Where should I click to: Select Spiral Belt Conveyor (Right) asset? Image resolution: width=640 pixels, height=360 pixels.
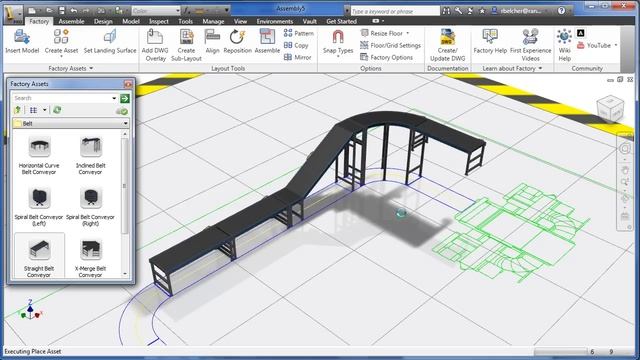(x=91, y=207)
